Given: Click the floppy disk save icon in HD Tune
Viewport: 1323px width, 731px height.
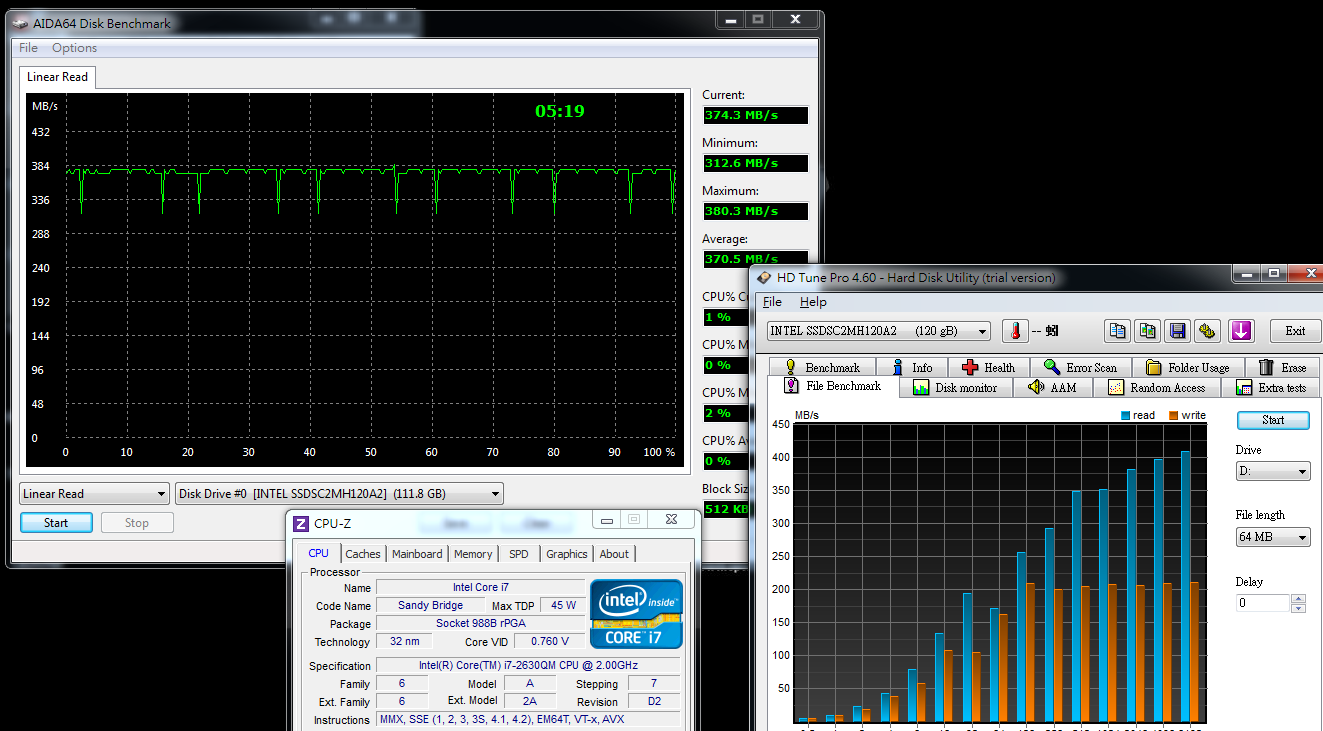Looking at the screenshot, I should click(1178, 330).
